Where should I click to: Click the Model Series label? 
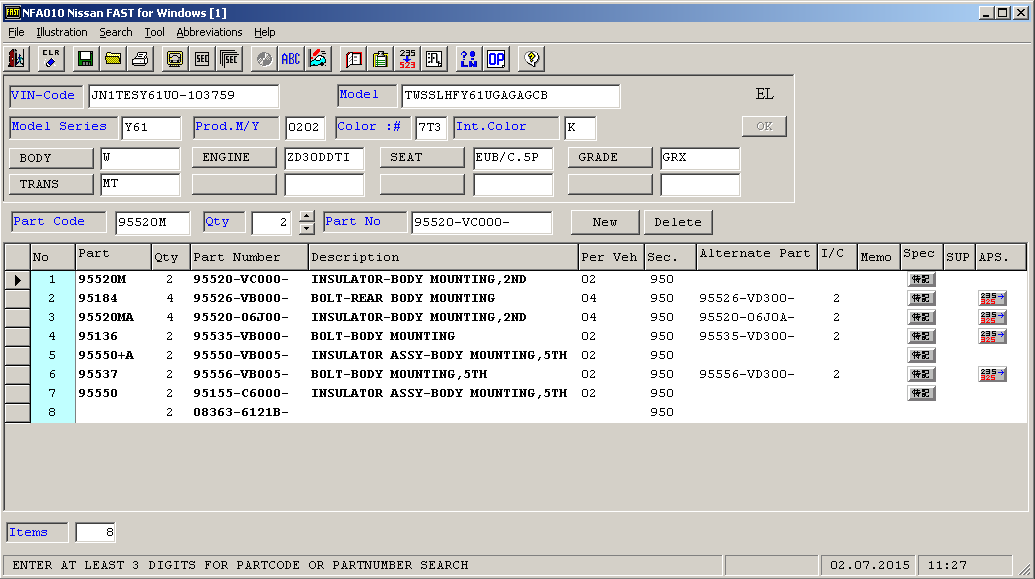point(63,127)
